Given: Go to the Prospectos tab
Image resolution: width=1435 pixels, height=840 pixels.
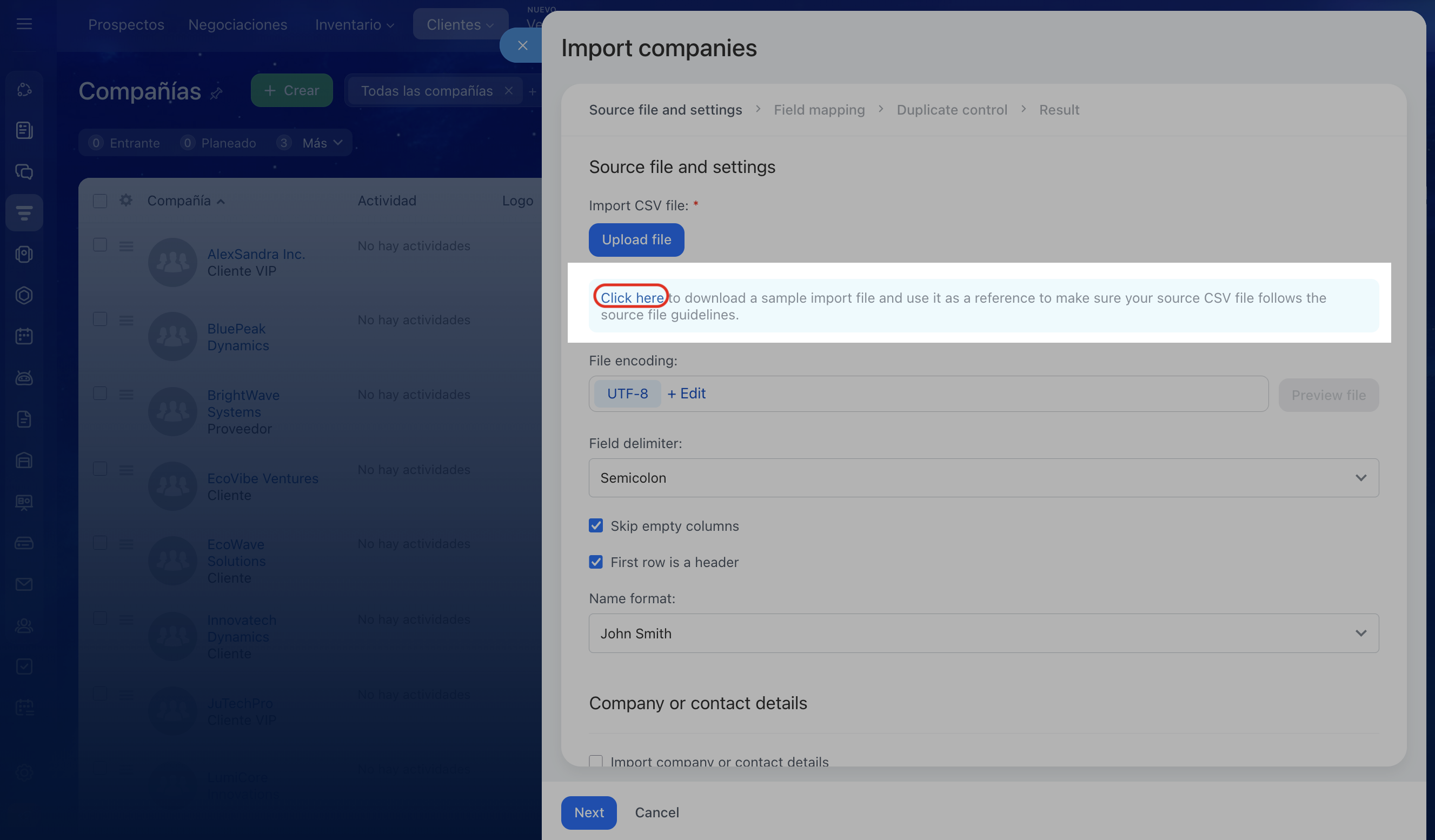Looking at the screenshot, I should pos(126,24).
